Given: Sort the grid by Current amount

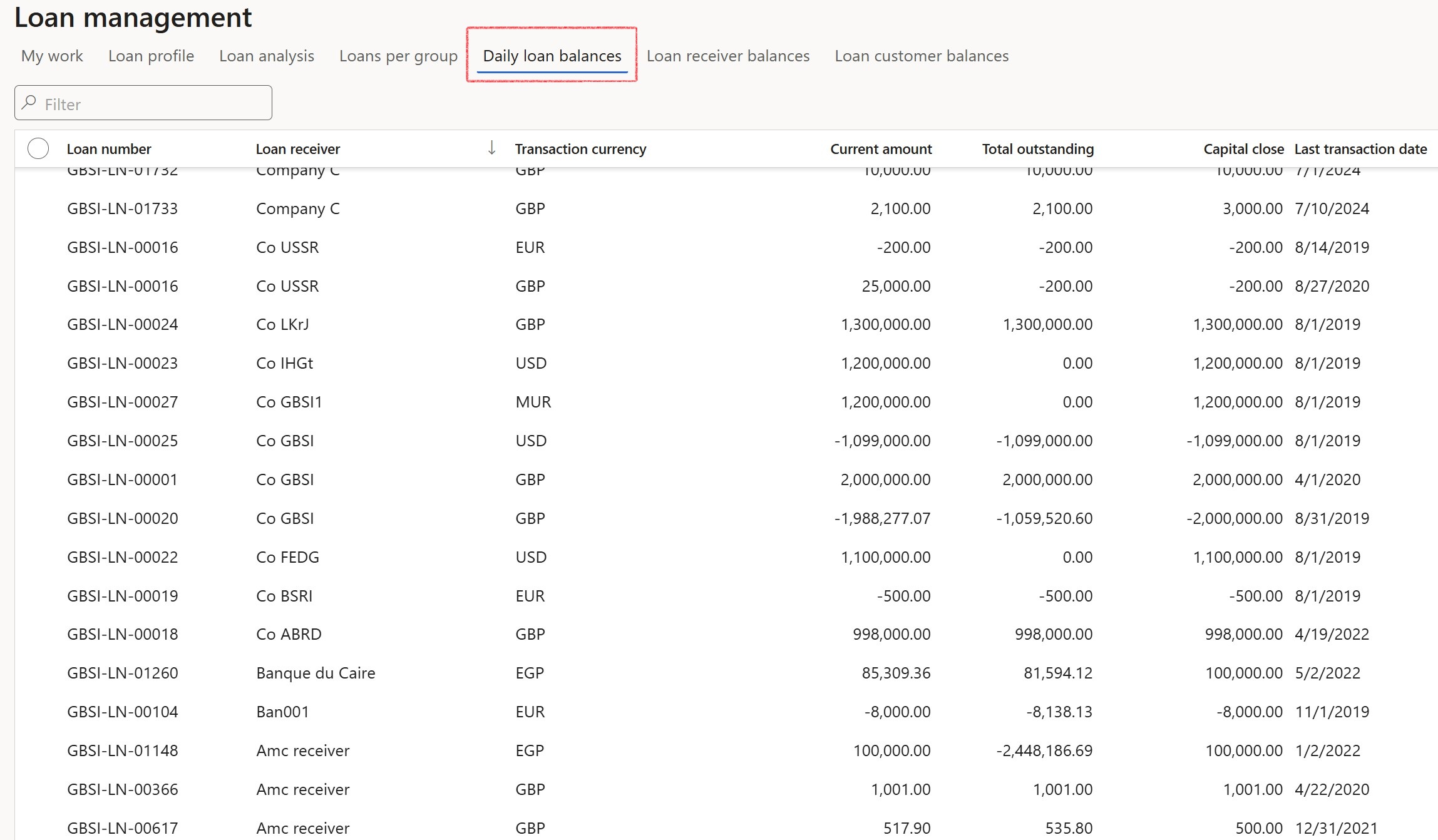Looking at the screenshot, I should 881,148.
